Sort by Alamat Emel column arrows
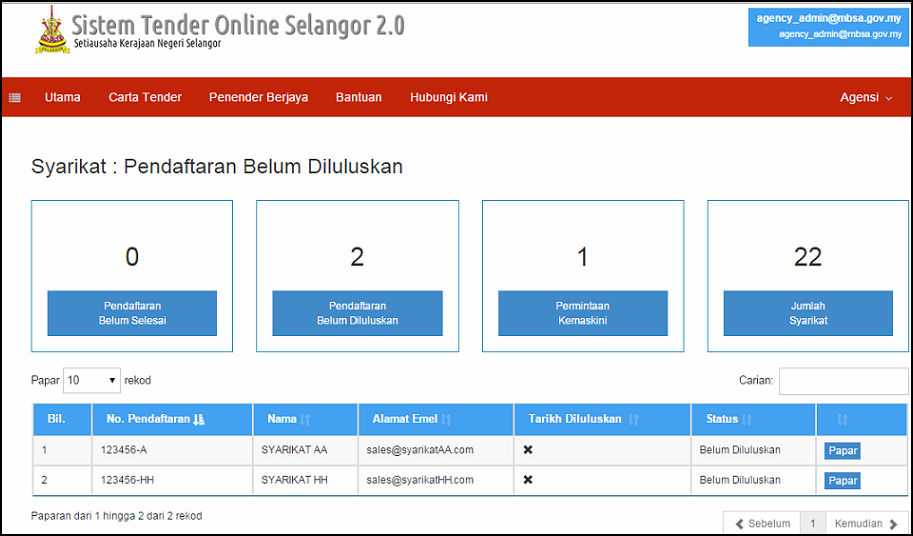 (x=446, y=420)
